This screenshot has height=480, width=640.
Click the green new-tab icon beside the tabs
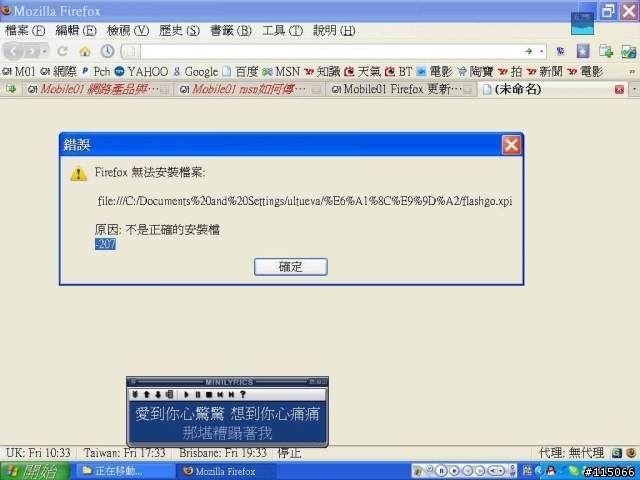coord(11,89)
